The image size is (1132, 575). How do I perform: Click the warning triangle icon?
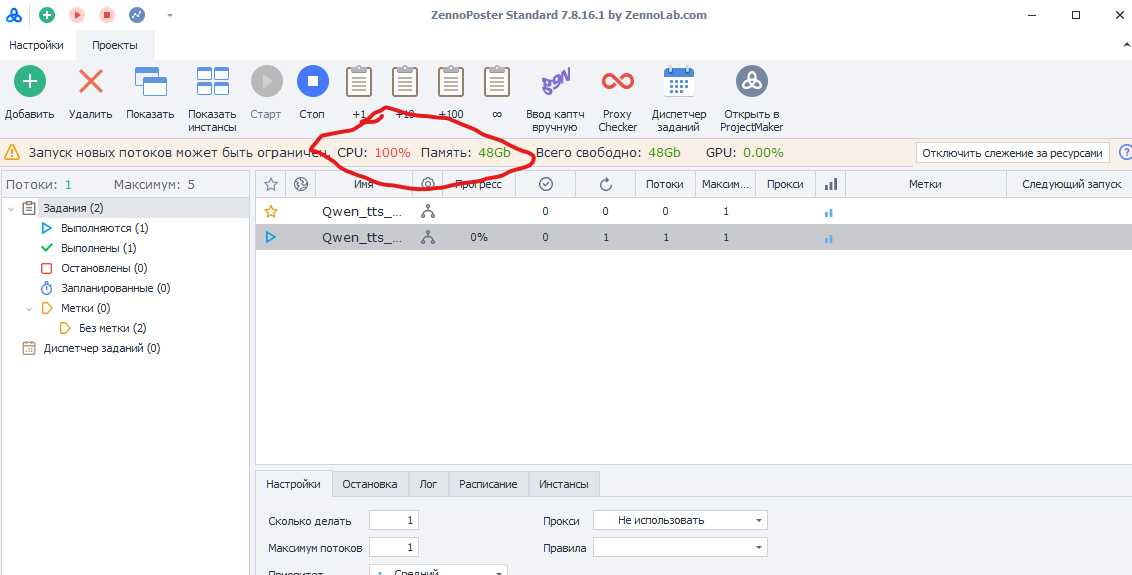12,152
